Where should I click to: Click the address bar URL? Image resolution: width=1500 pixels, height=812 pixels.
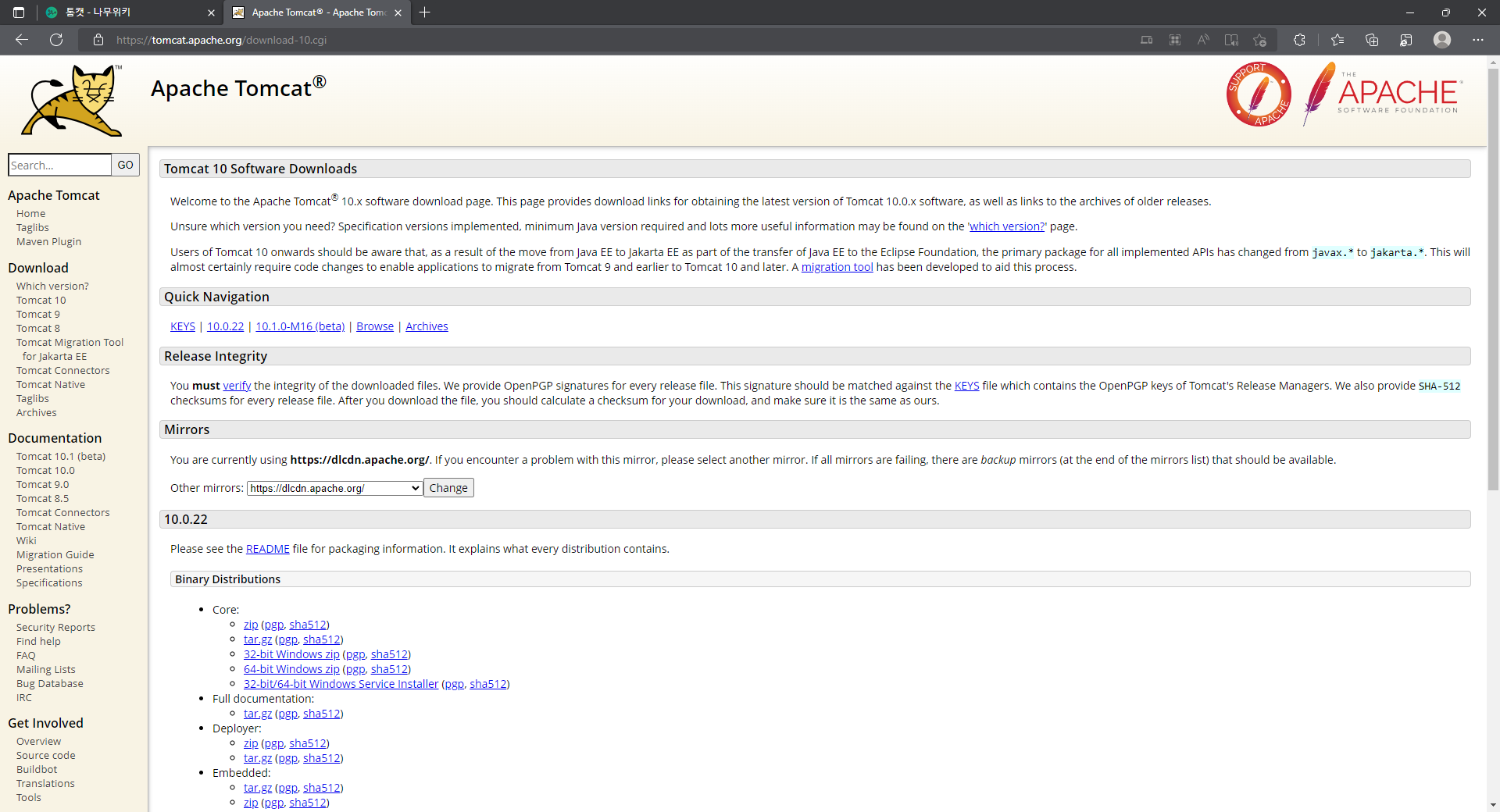[221, 40]
